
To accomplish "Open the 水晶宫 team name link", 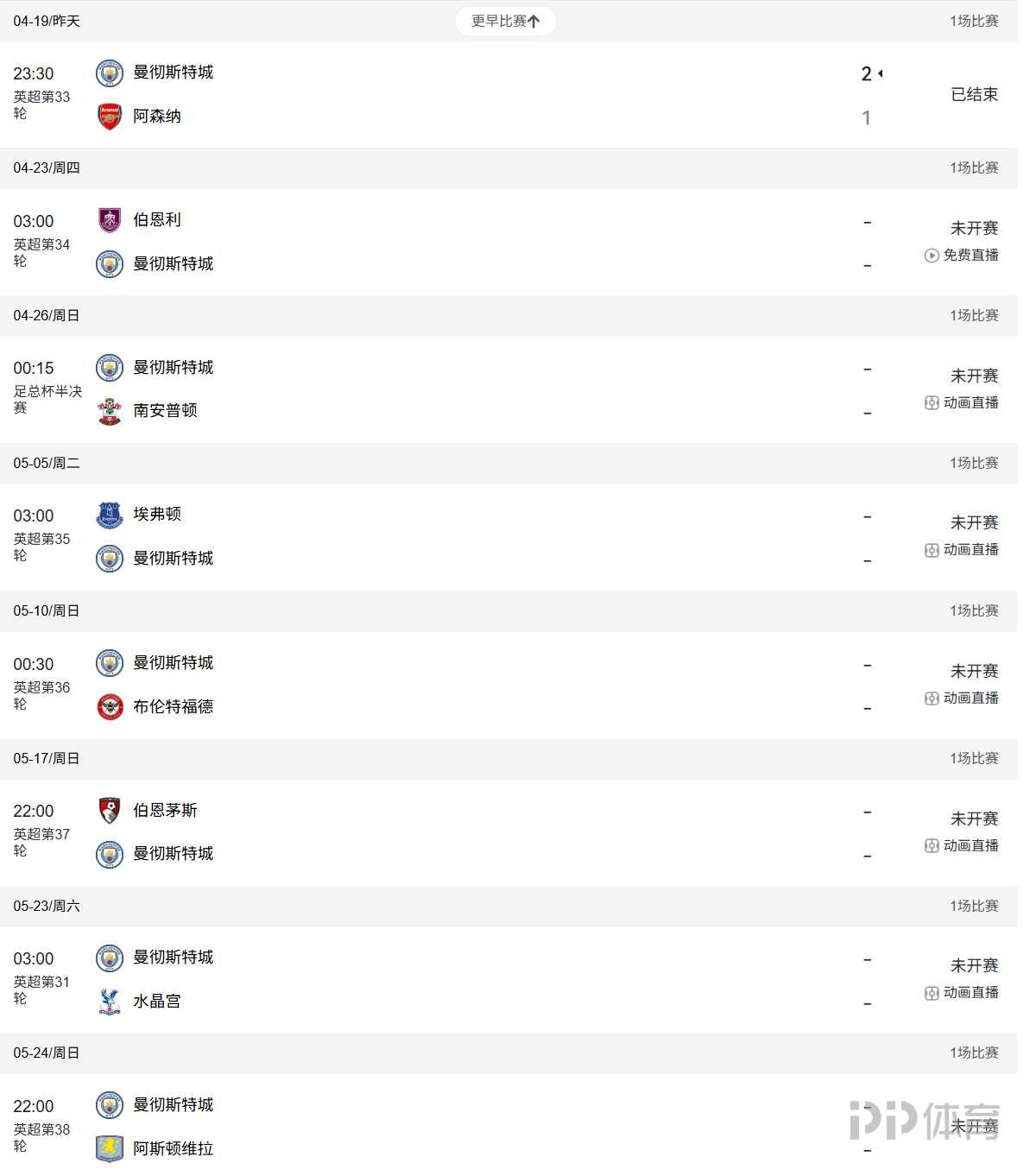I will click(157, 1002).
